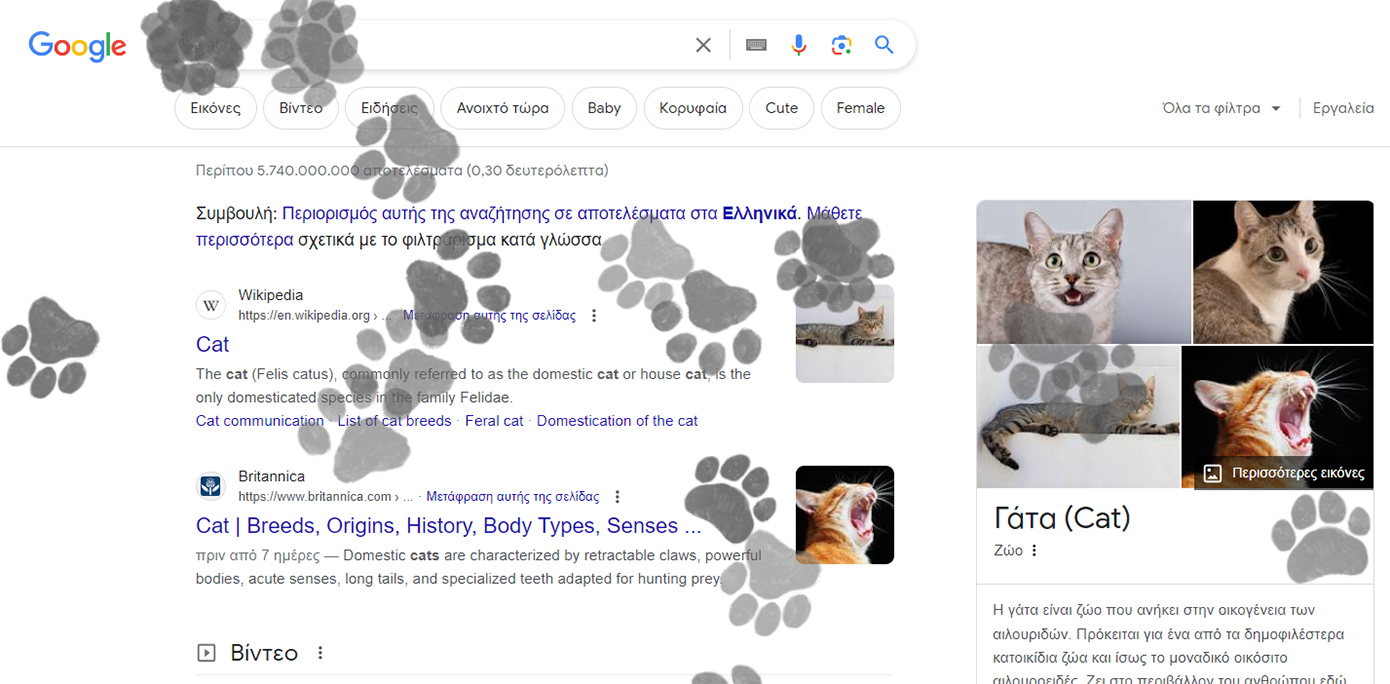
Task: Expand the Όλα τα φίλτρα dropdown
Action: (x=1221, y=108)
